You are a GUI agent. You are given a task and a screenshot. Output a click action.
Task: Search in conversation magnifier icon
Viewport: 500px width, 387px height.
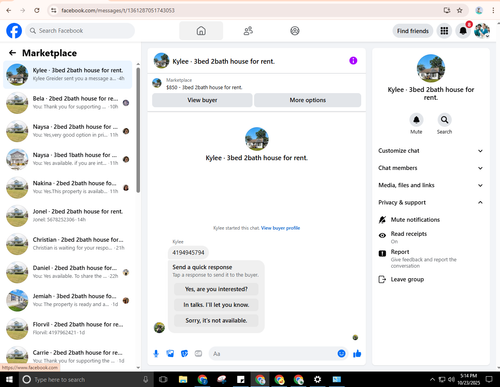444,120
